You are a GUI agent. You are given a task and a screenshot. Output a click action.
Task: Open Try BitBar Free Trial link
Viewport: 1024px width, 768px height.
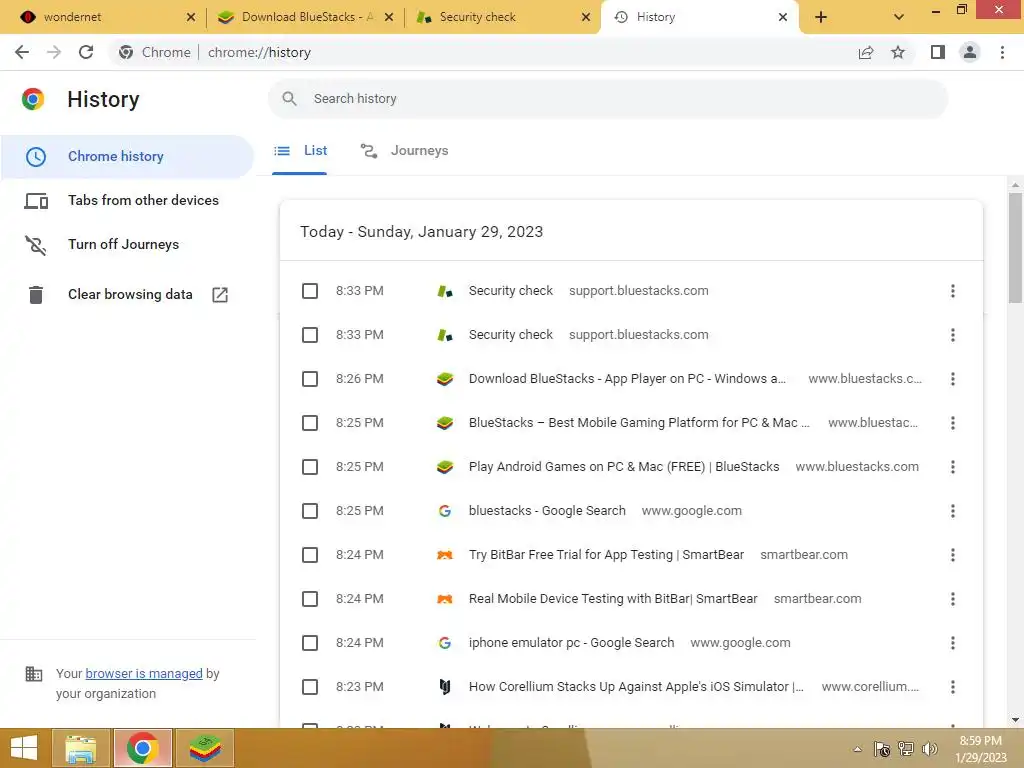pos(606,555)
